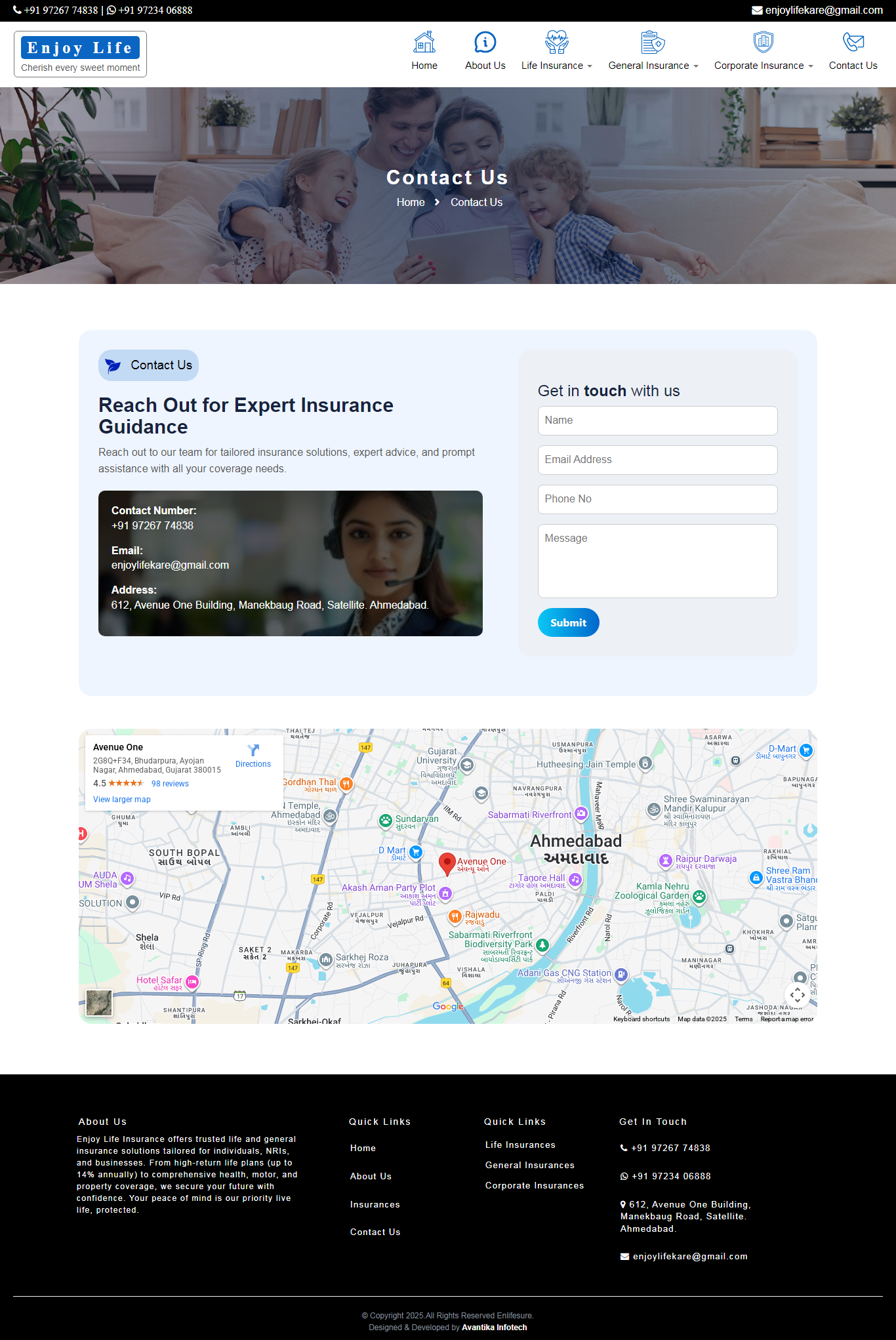Focus the Message text area
This screenshot has height=1340, width=896.
(657, 561)
